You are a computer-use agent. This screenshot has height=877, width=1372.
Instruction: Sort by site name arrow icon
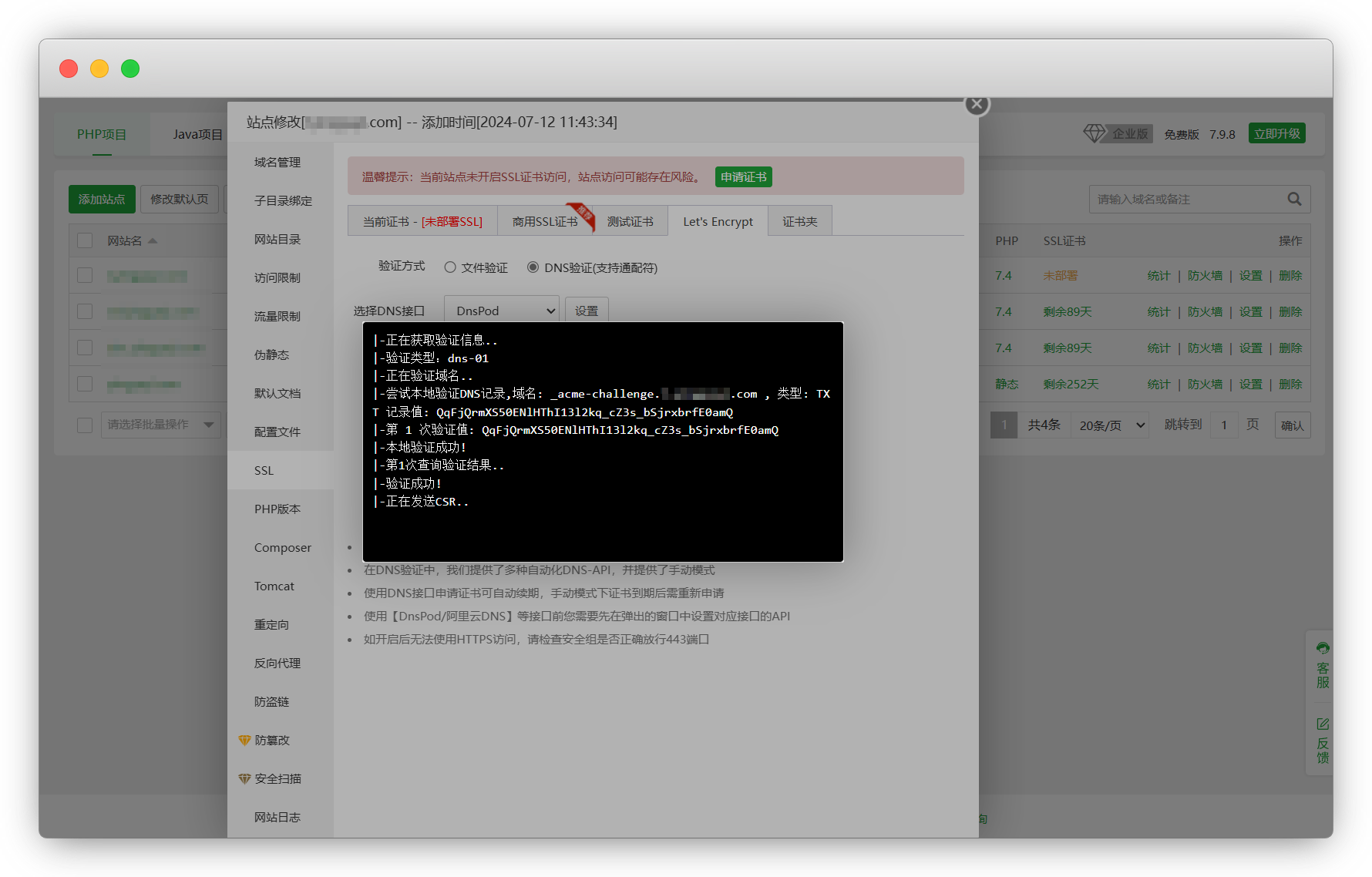pos(153,241)
